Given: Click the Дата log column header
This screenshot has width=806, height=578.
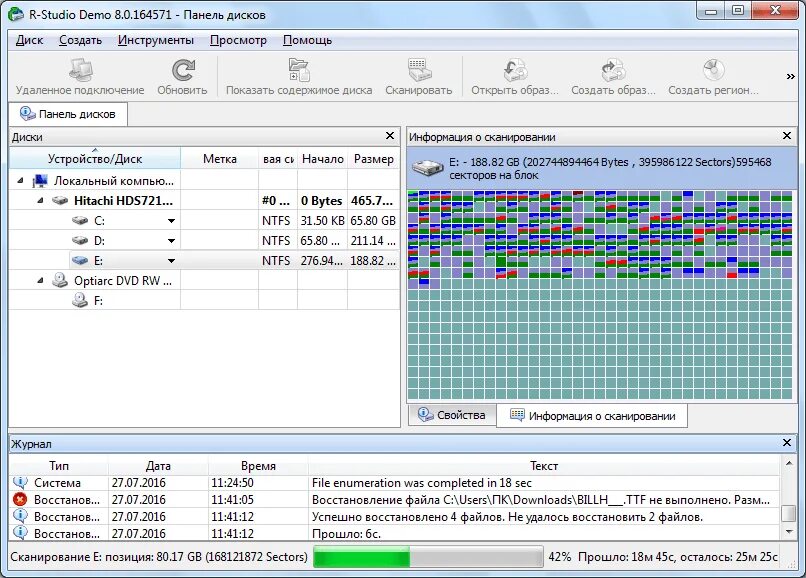Looking at the screenshot, I should [x=158, y=465].
